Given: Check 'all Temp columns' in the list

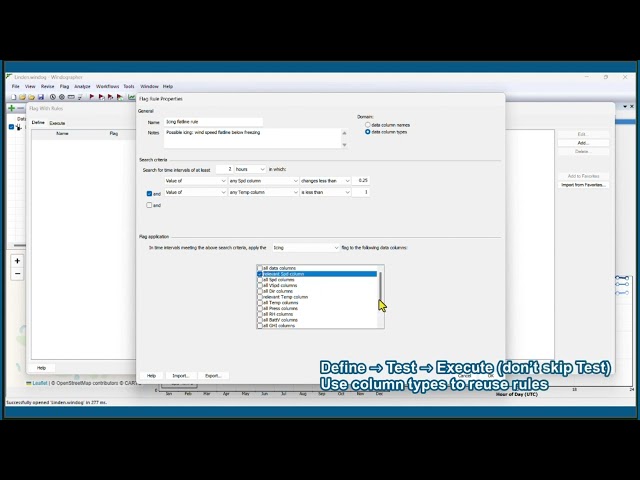Looking at the screenshot, I should [x=260, y=303].
